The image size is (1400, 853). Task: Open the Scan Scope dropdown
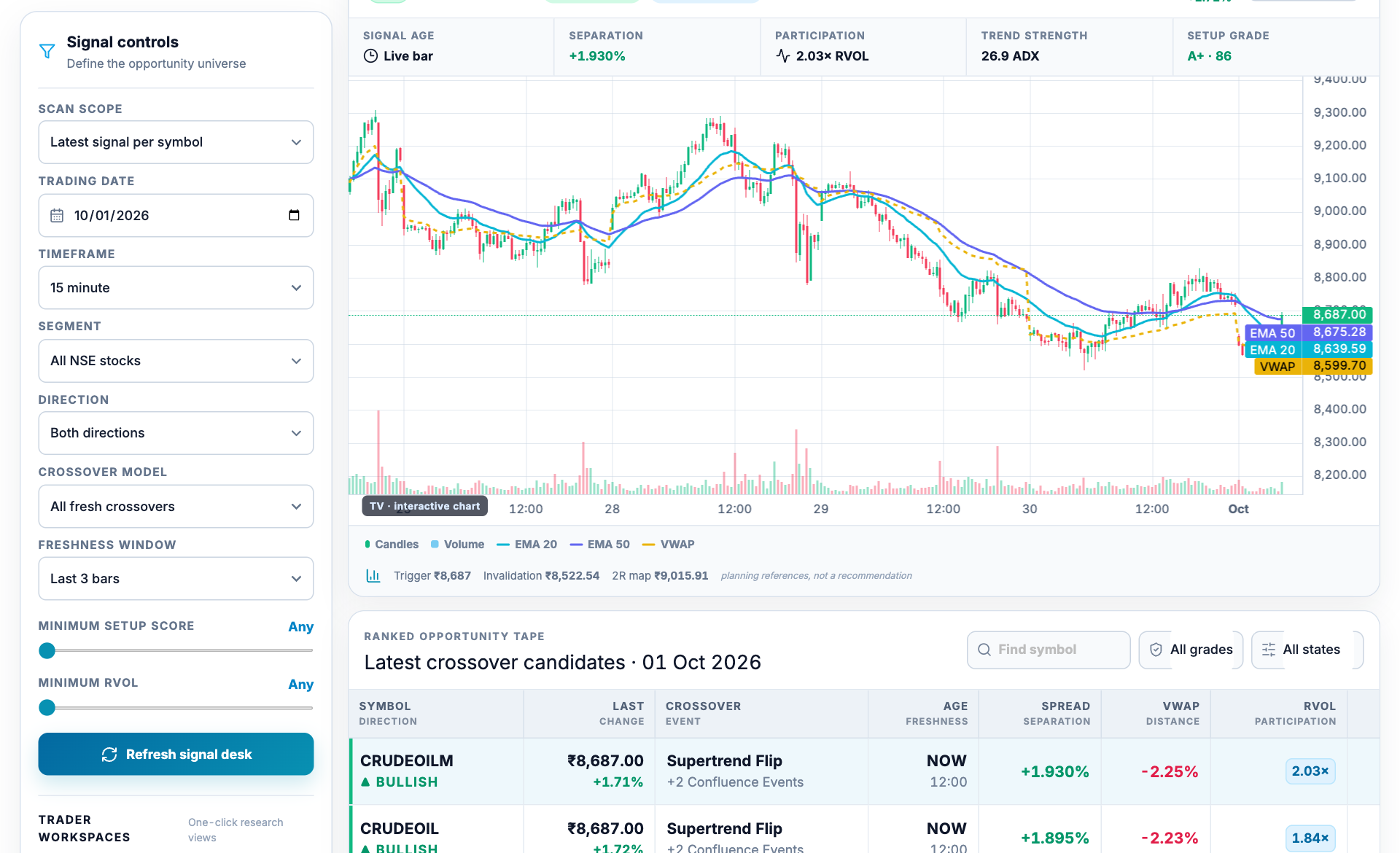[x=176, y=142]
